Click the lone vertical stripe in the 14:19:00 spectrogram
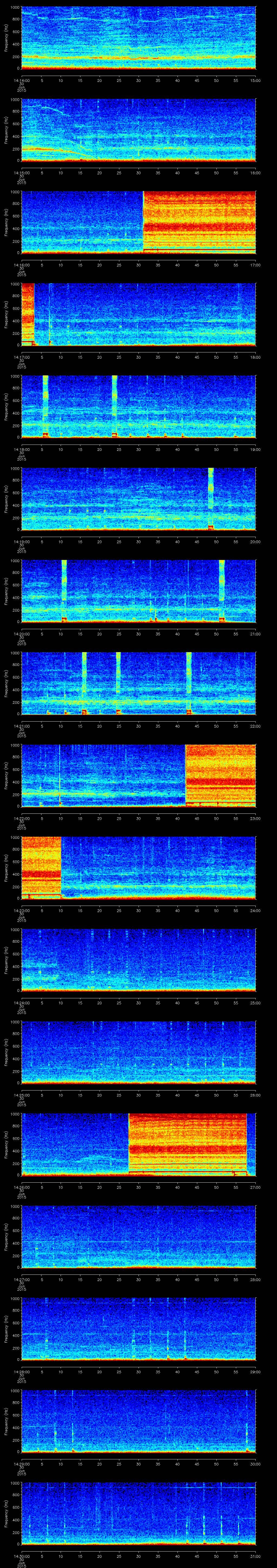 click(211, 497)
